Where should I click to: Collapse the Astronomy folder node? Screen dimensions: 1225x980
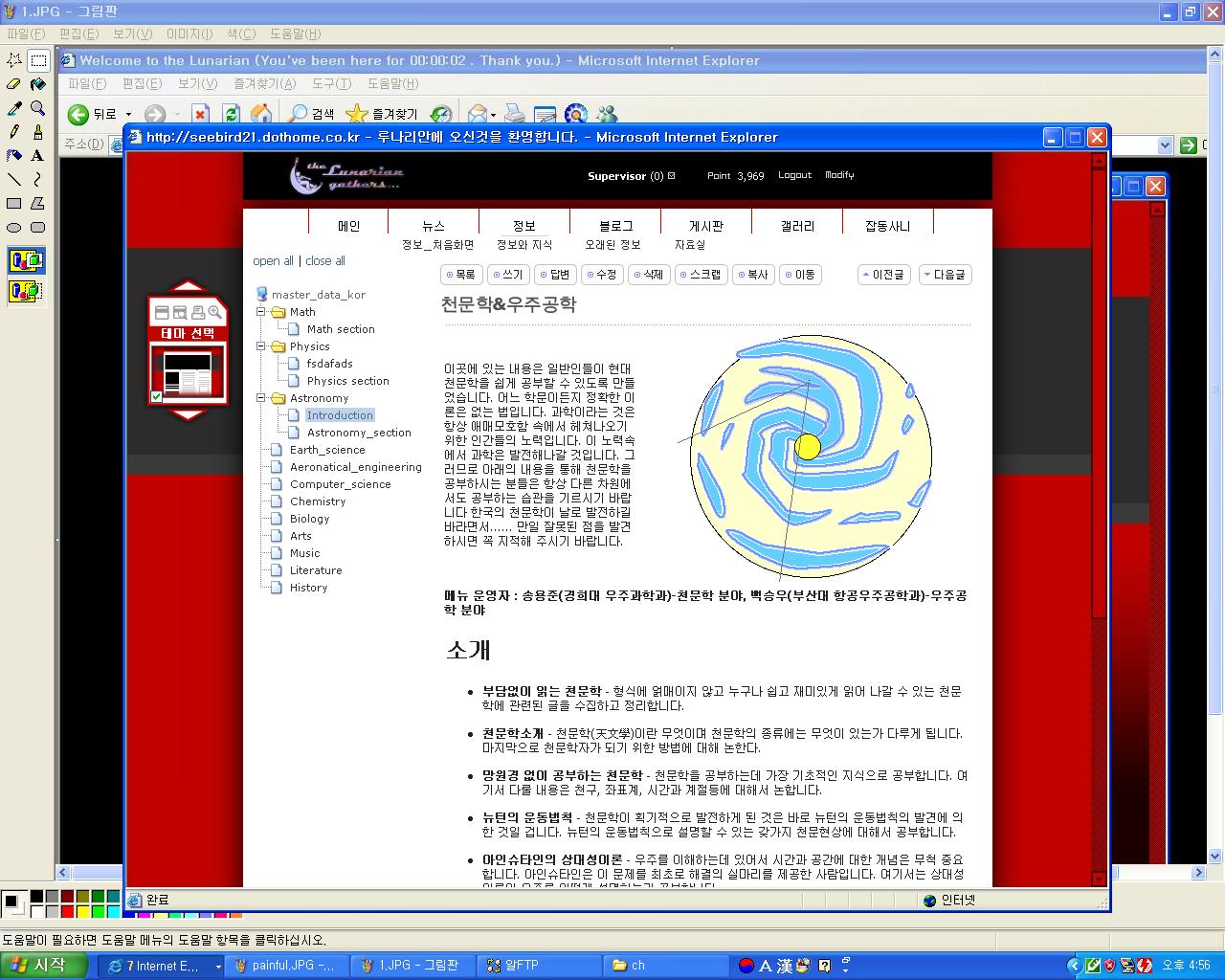[x=260, y=398]
